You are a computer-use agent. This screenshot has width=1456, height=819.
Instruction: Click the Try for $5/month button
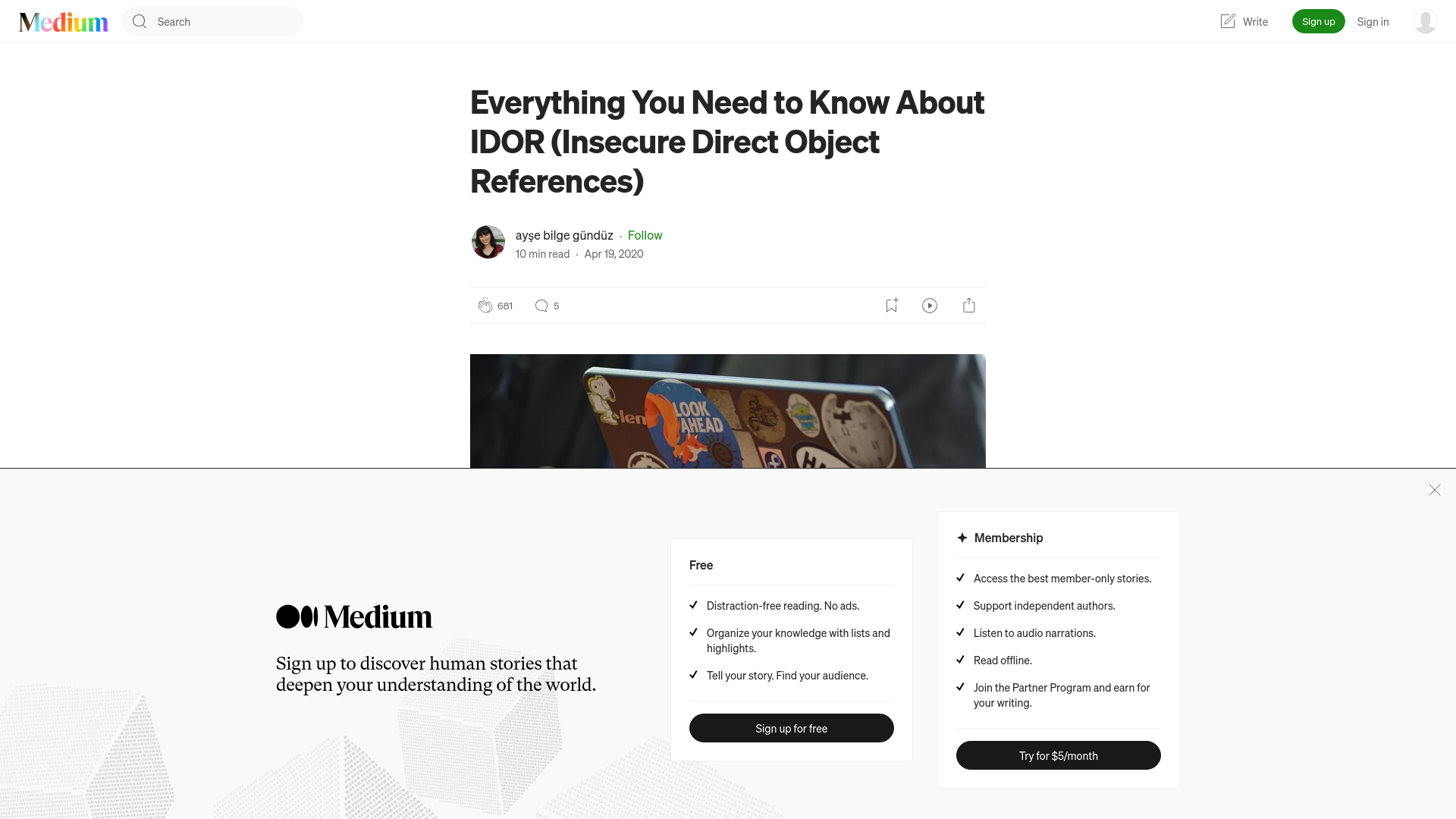coord(1058,755)
